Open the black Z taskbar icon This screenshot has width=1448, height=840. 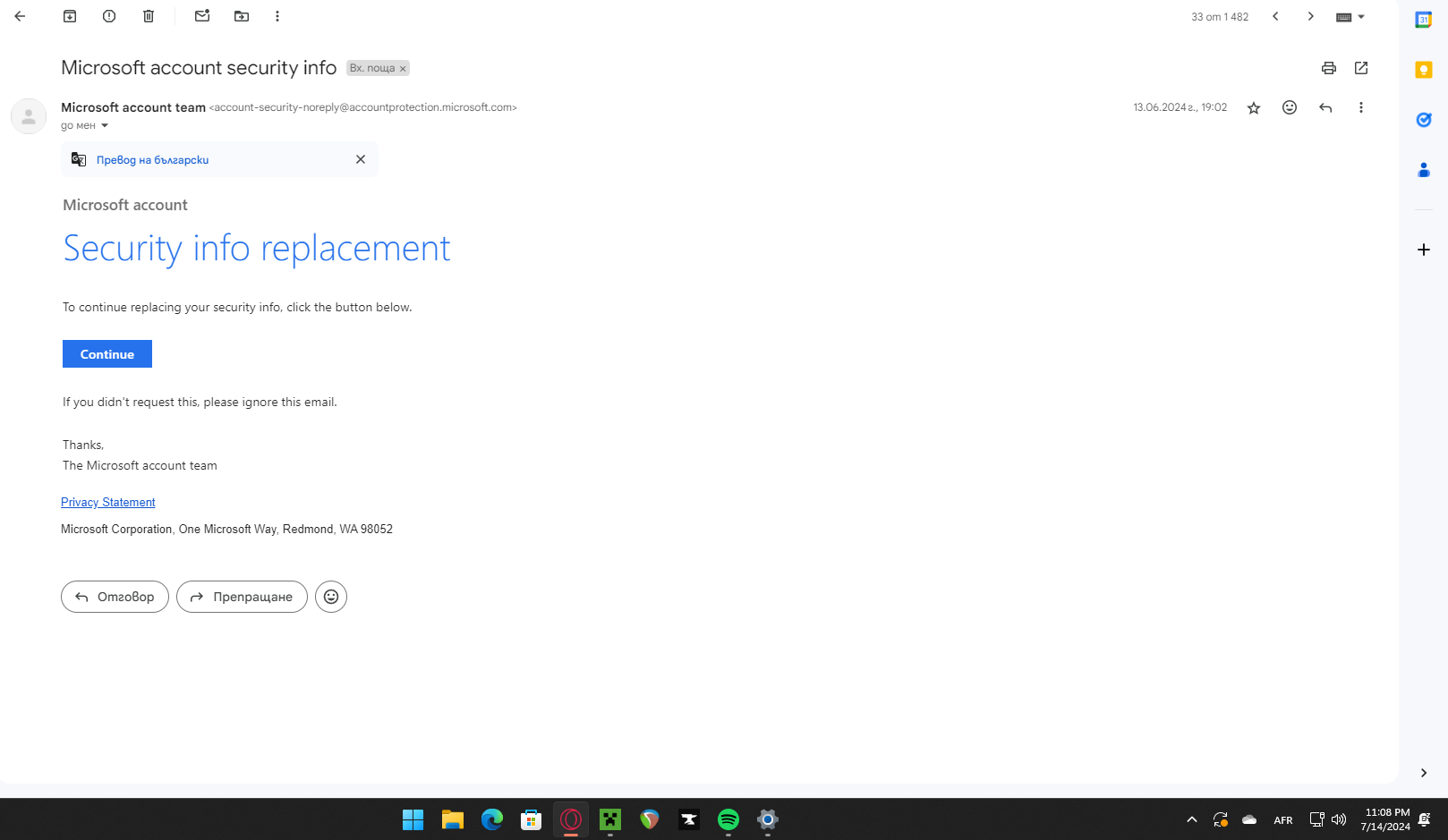coord(689,819)
